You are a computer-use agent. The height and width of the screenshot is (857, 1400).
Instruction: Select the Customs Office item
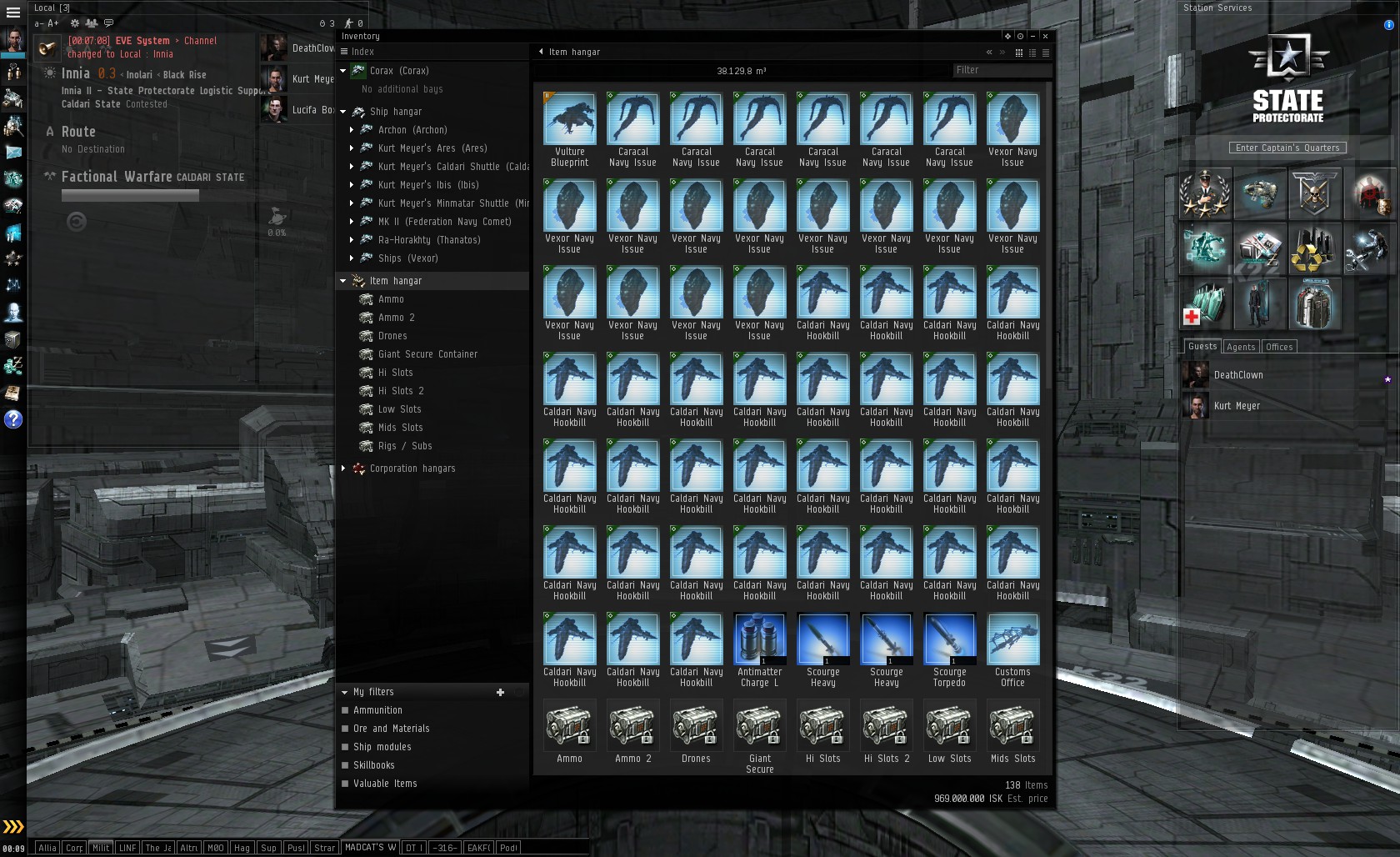[x=1013, y=649]
